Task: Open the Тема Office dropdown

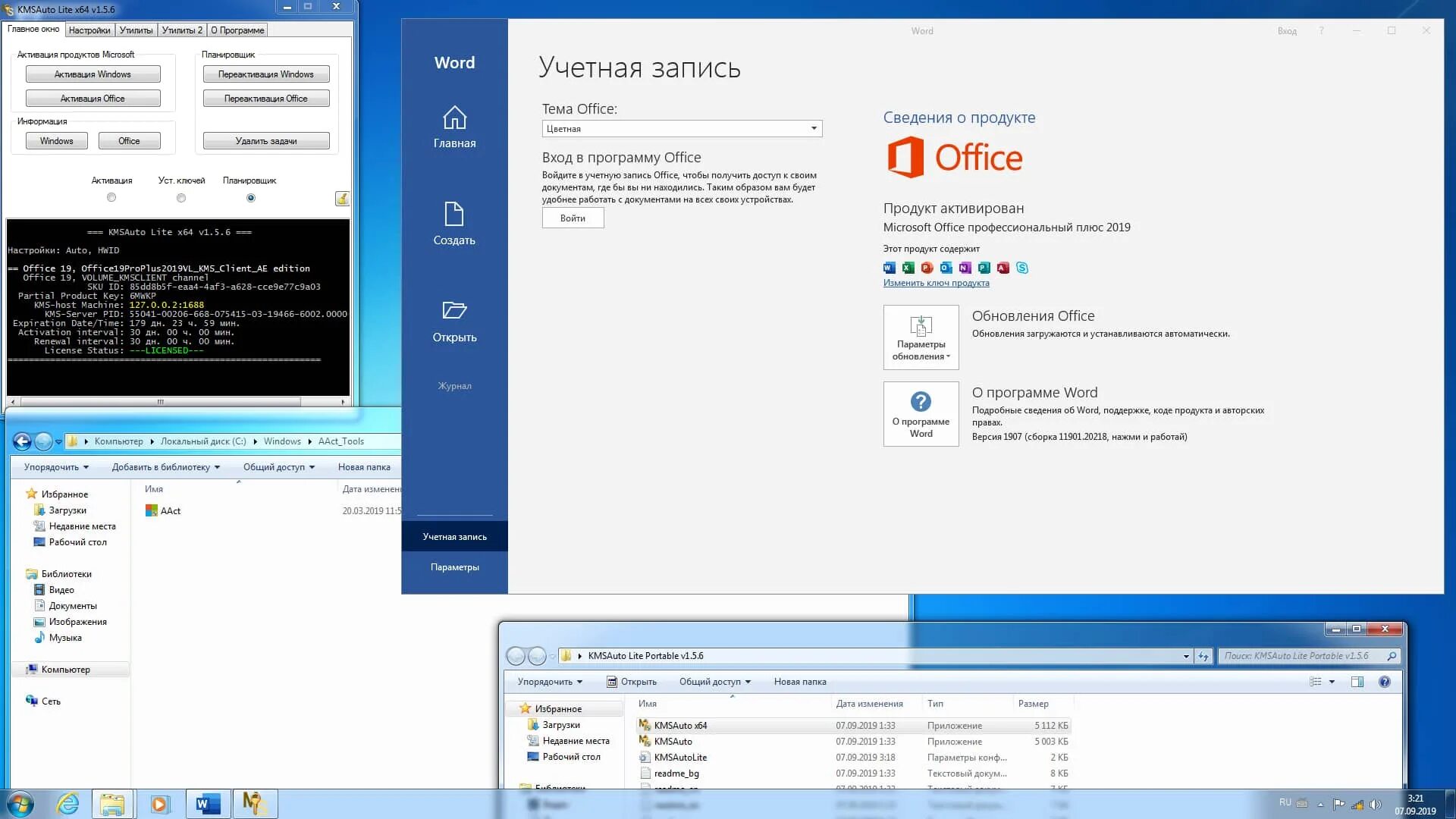Action: coord(682,129)
